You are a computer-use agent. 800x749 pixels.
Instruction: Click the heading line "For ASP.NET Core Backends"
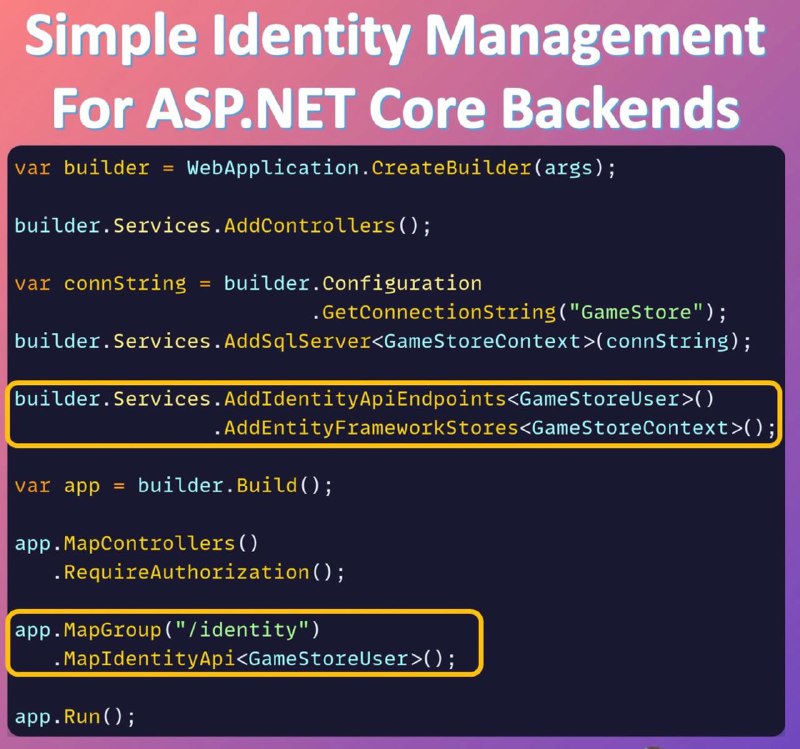click(x=396, y=108)
